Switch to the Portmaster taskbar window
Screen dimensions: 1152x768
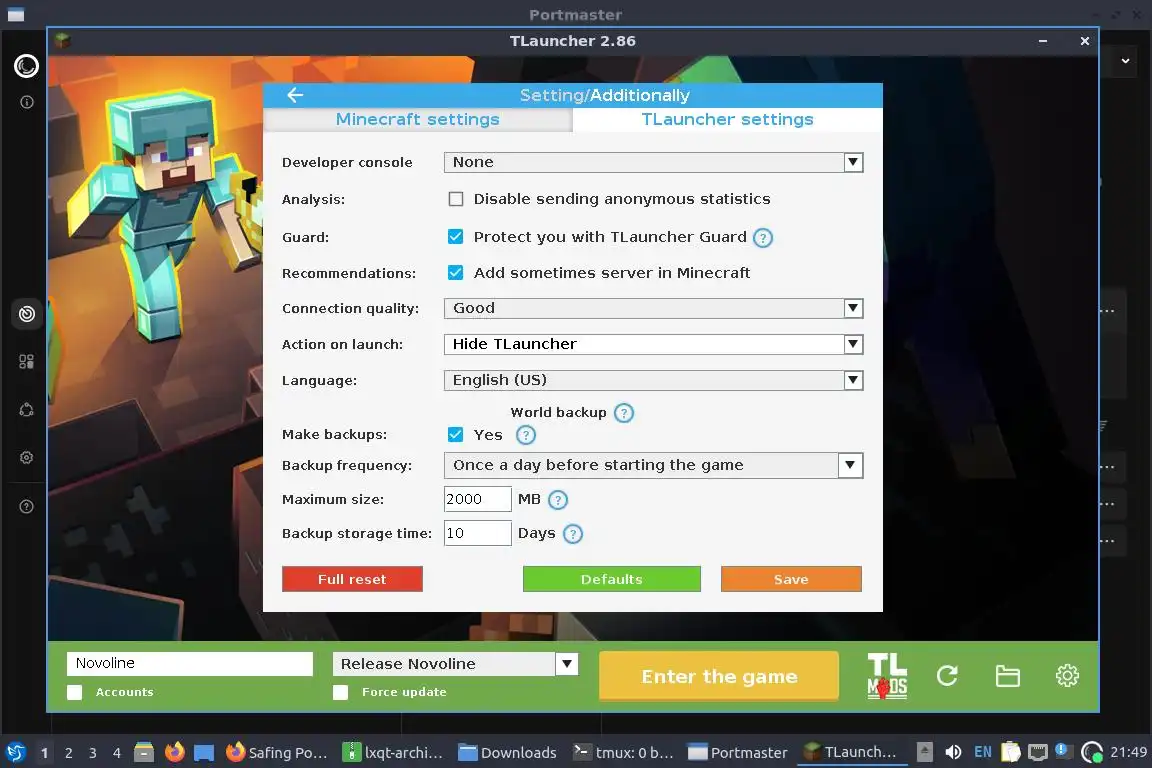click(738, 753)
